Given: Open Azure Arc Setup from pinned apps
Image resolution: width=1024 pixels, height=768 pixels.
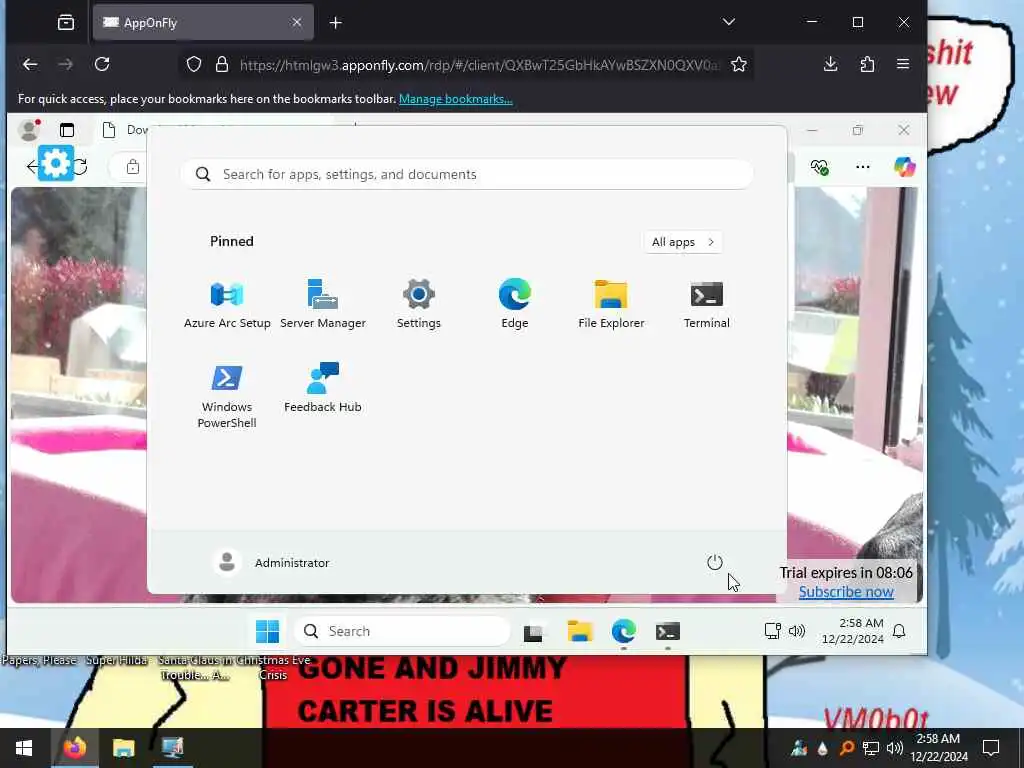Looking at the screenshot, I should point(227,304).
